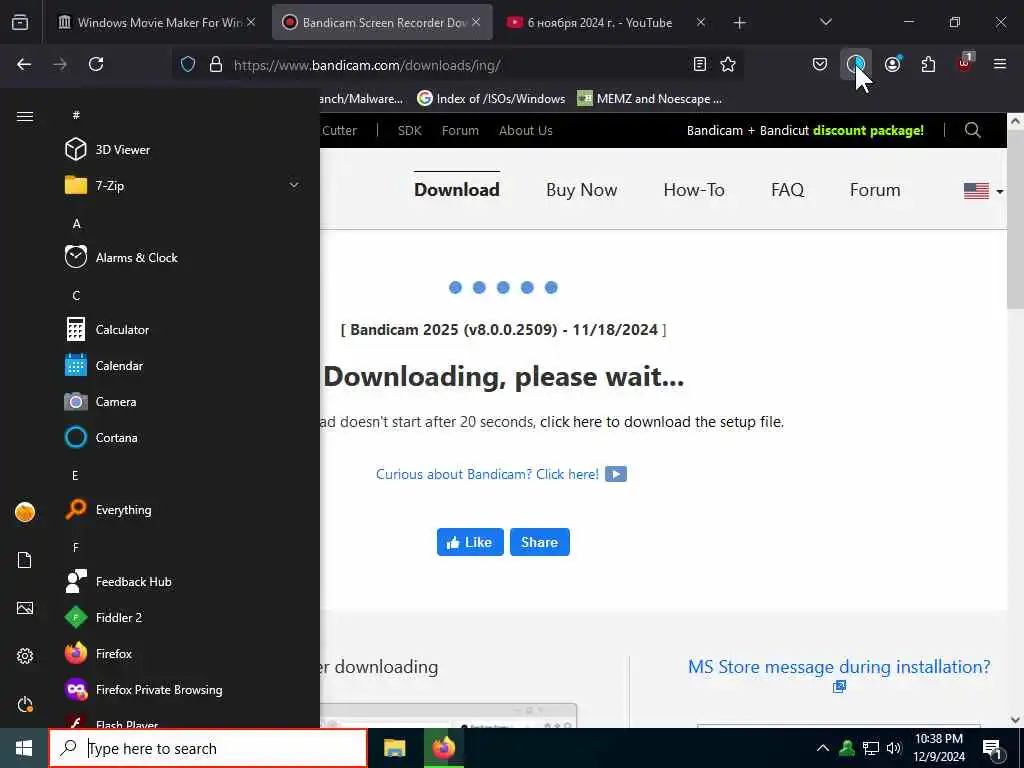Open Settings gear in Start sidebar
The image size is (1024, 768).
point(25,656)
